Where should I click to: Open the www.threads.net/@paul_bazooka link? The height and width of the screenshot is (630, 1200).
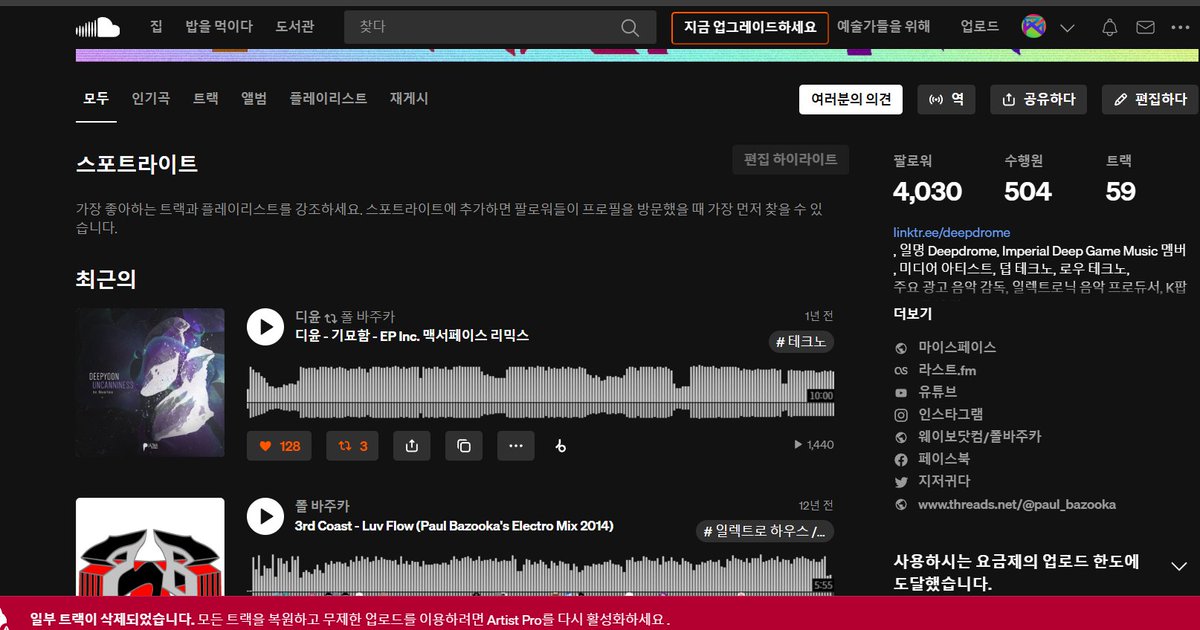[x=1016, y=505]
